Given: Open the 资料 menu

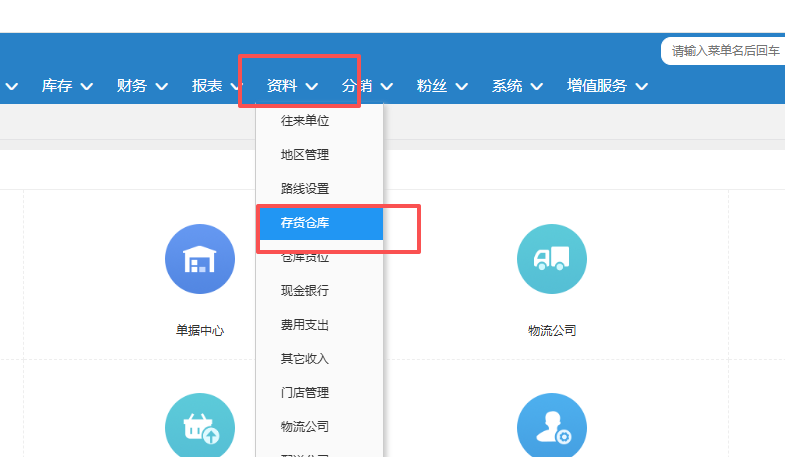Looking at the screenshot, I should point(282,86).
